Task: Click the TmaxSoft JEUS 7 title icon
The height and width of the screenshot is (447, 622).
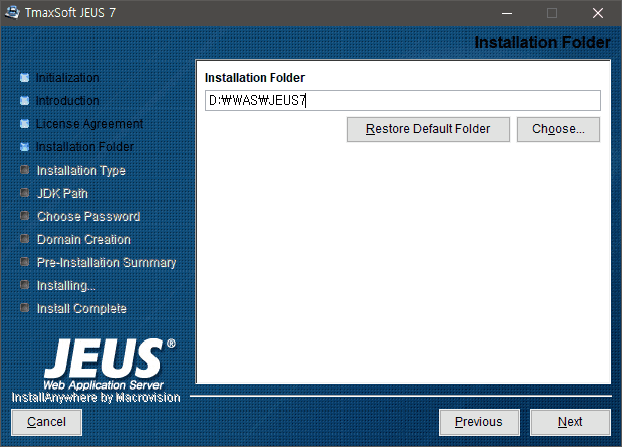Action: pos(12,13)
